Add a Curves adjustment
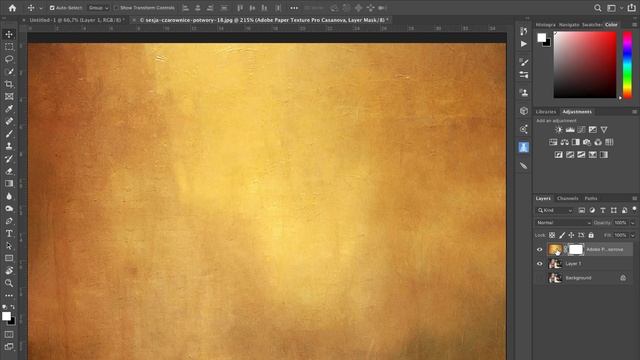This screenshot has height=360, width=640. click(x=581, y=130)
